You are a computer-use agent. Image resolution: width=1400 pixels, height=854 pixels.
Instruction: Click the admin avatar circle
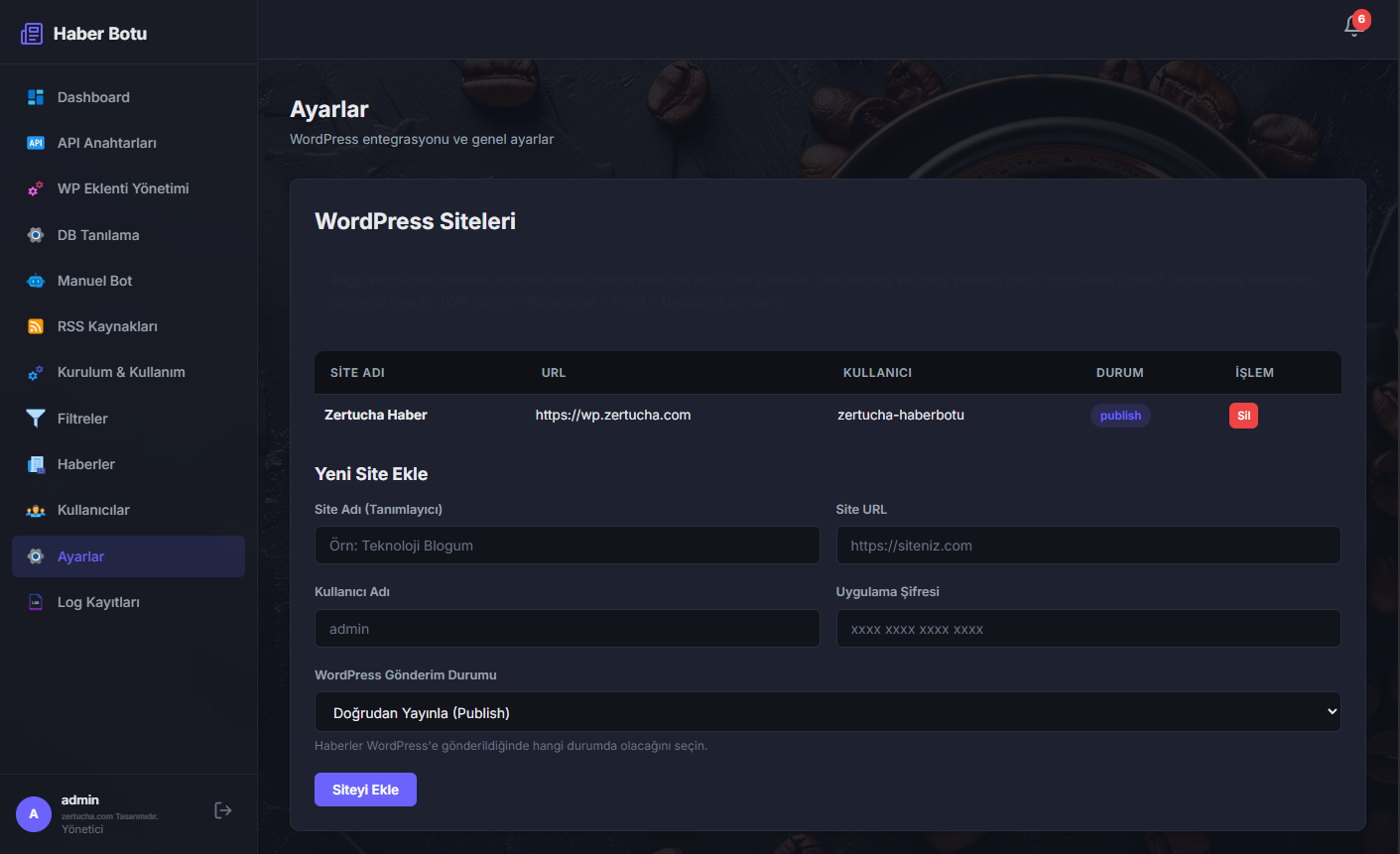click(34, 813)
